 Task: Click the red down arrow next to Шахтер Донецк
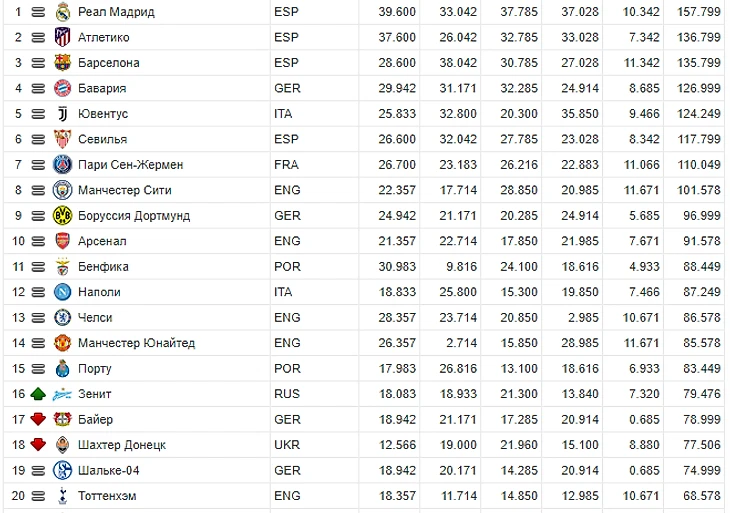tap(38, 445)
